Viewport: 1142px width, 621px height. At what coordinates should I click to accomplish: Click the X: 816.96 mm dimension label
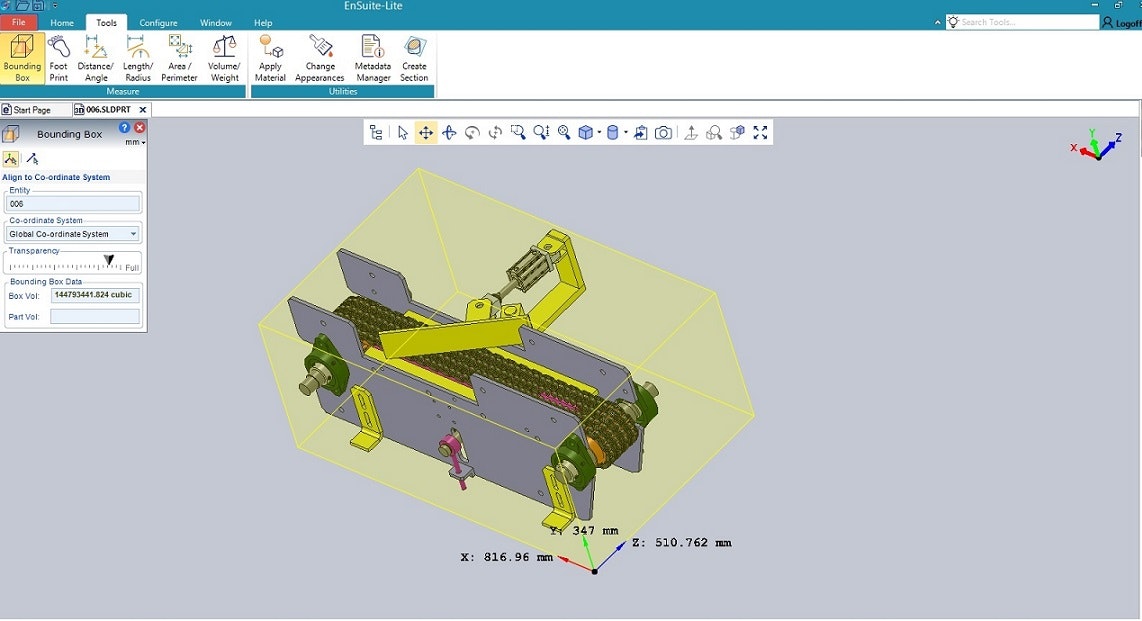(x=507, y=557)
